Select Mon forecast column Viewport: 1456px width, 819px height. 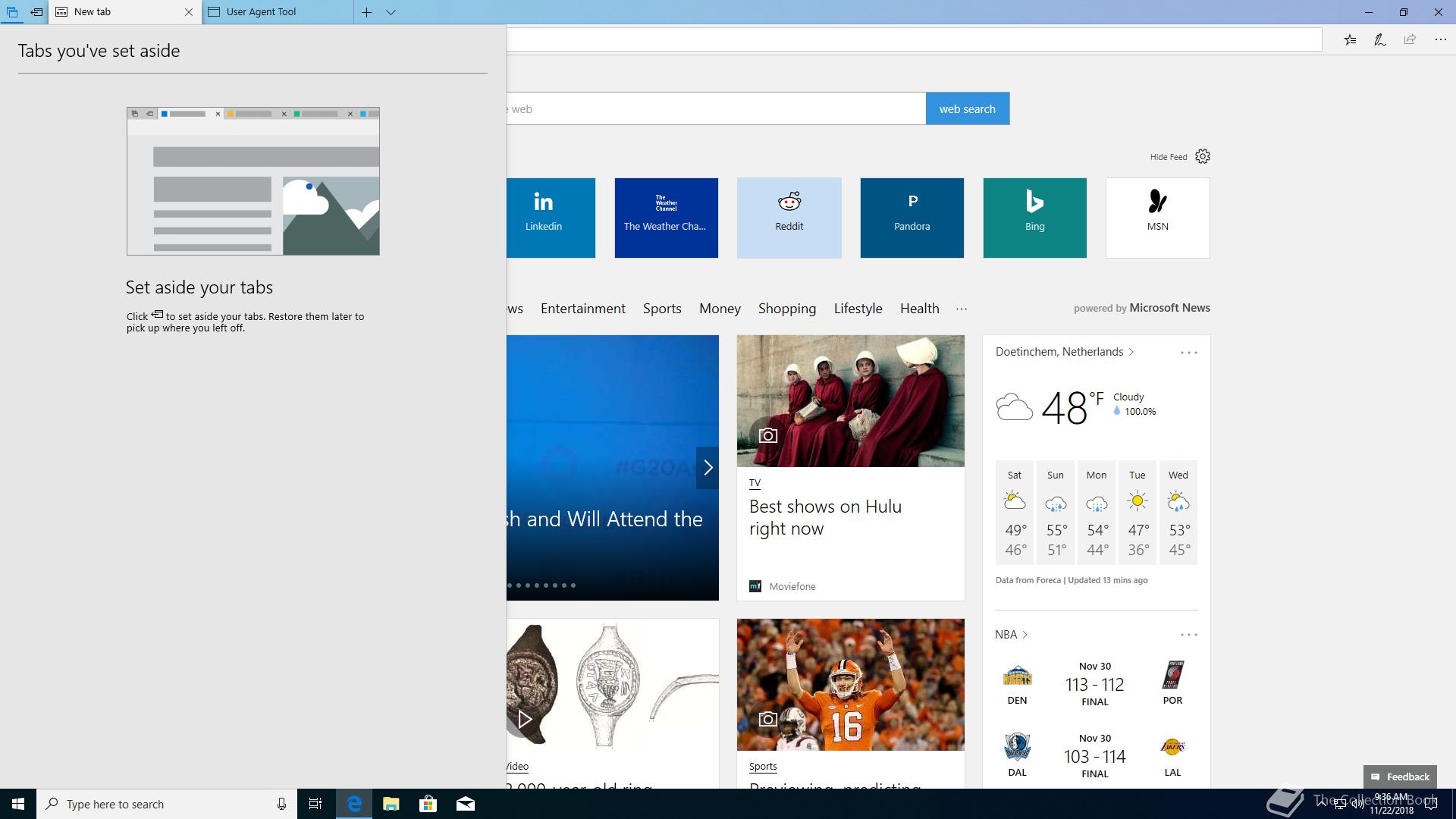point(1097,513)
